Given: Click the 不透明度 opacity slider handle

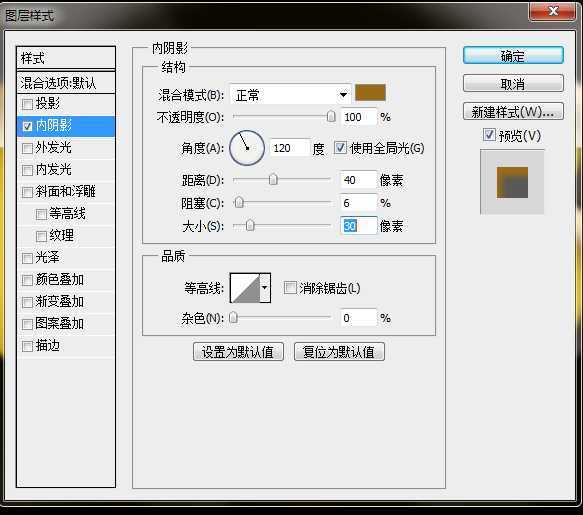Looking at the screenshot, I should coord(331,117).
